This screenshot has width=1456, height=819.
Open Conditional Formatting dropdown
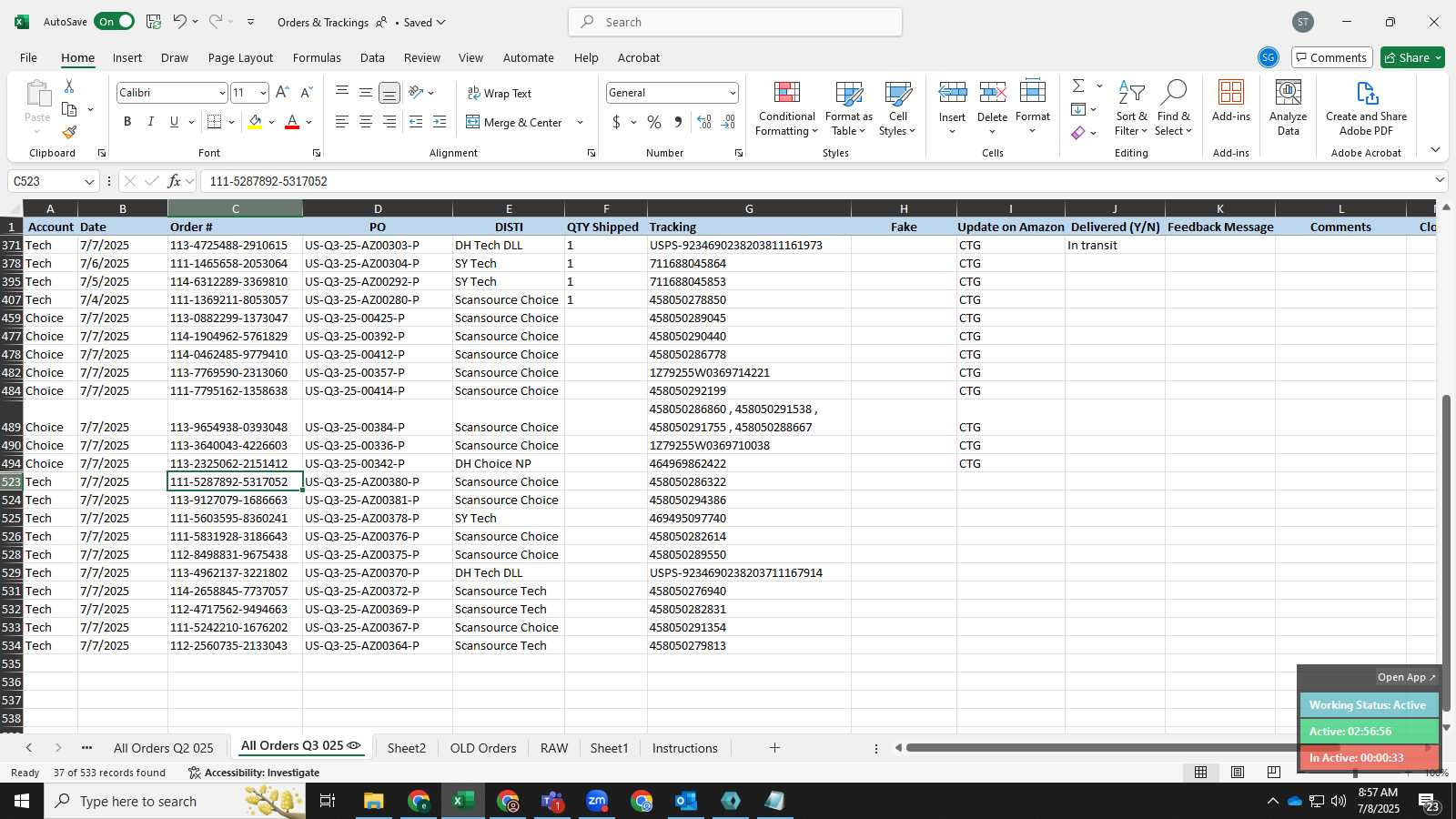[786, 107]
